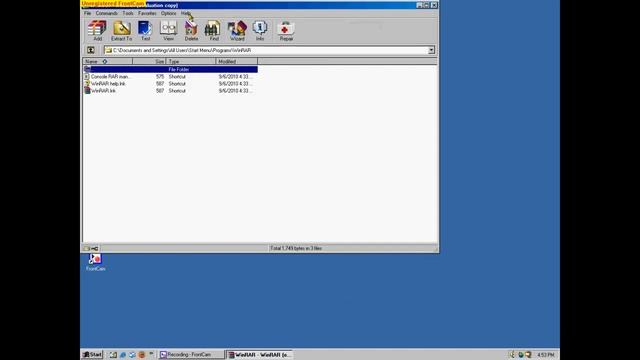Sort list by Size column header

tap(149, 61)
